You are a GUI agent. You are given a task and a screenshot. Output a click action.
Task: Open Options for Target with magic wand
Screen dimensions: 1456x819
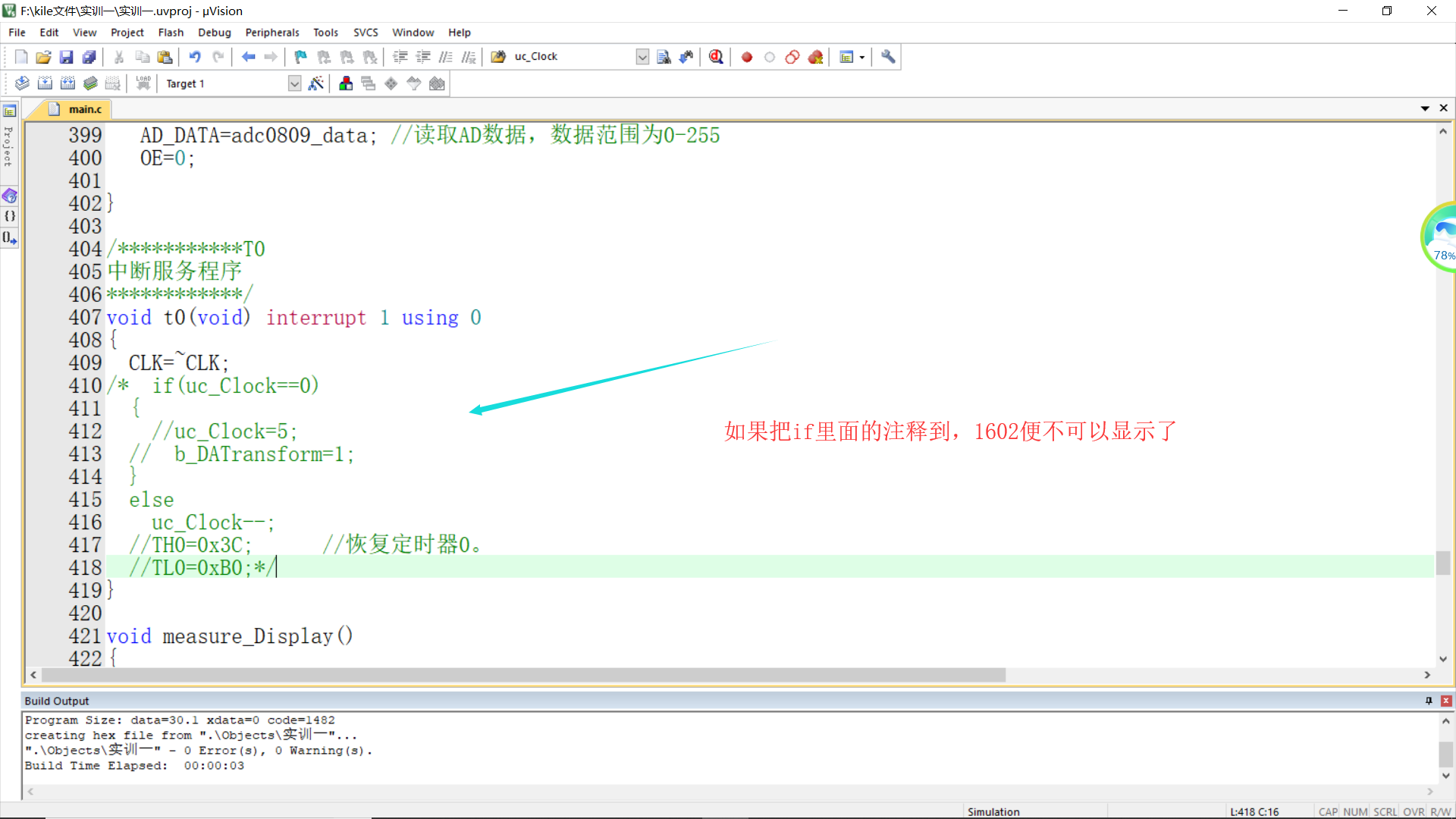point(316,83)
